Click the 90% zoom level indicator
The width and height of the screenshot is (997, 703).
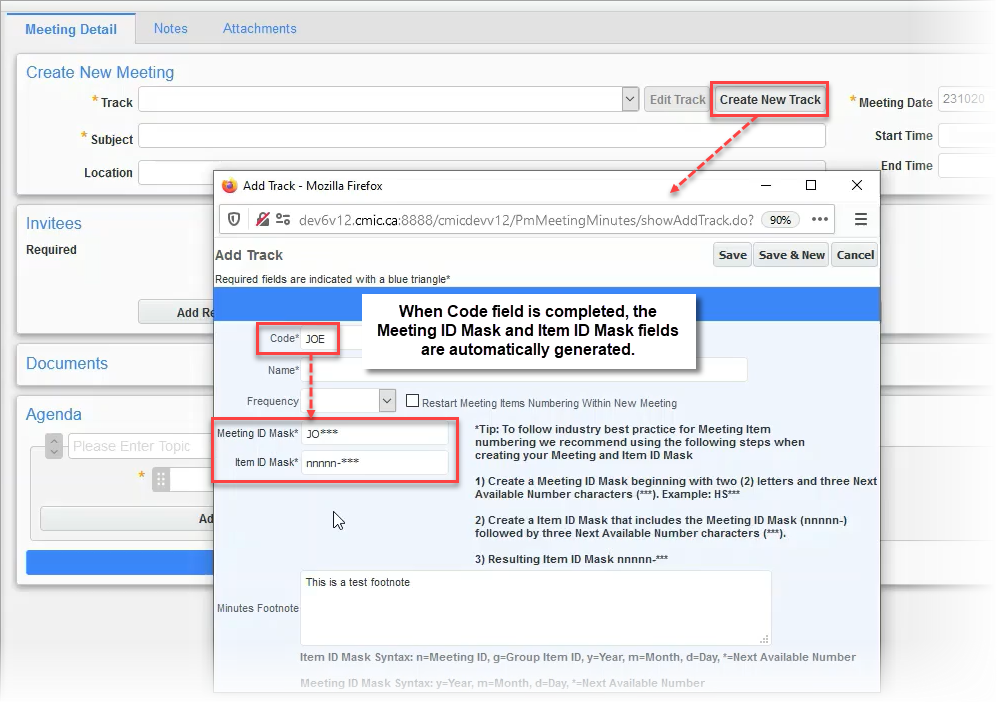780,220
